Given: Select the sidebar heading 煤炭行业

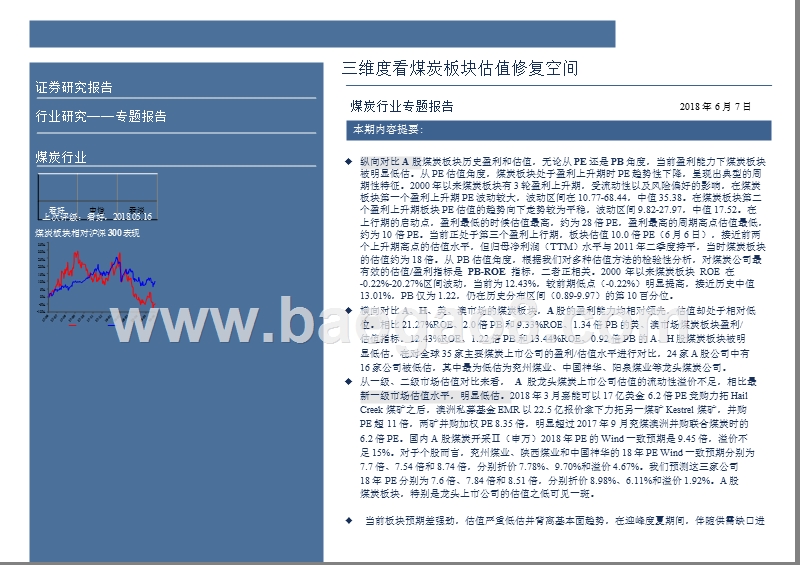Looking at the screenshot, I should (x=61, y=157).
